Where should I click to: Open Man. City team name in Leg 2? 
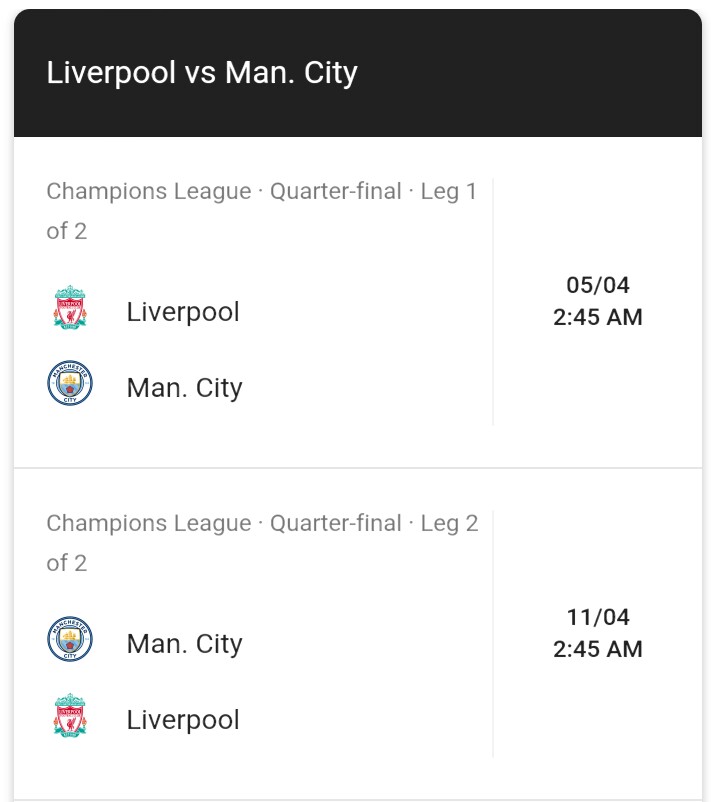pyautogui.click(x=184, y=644)
